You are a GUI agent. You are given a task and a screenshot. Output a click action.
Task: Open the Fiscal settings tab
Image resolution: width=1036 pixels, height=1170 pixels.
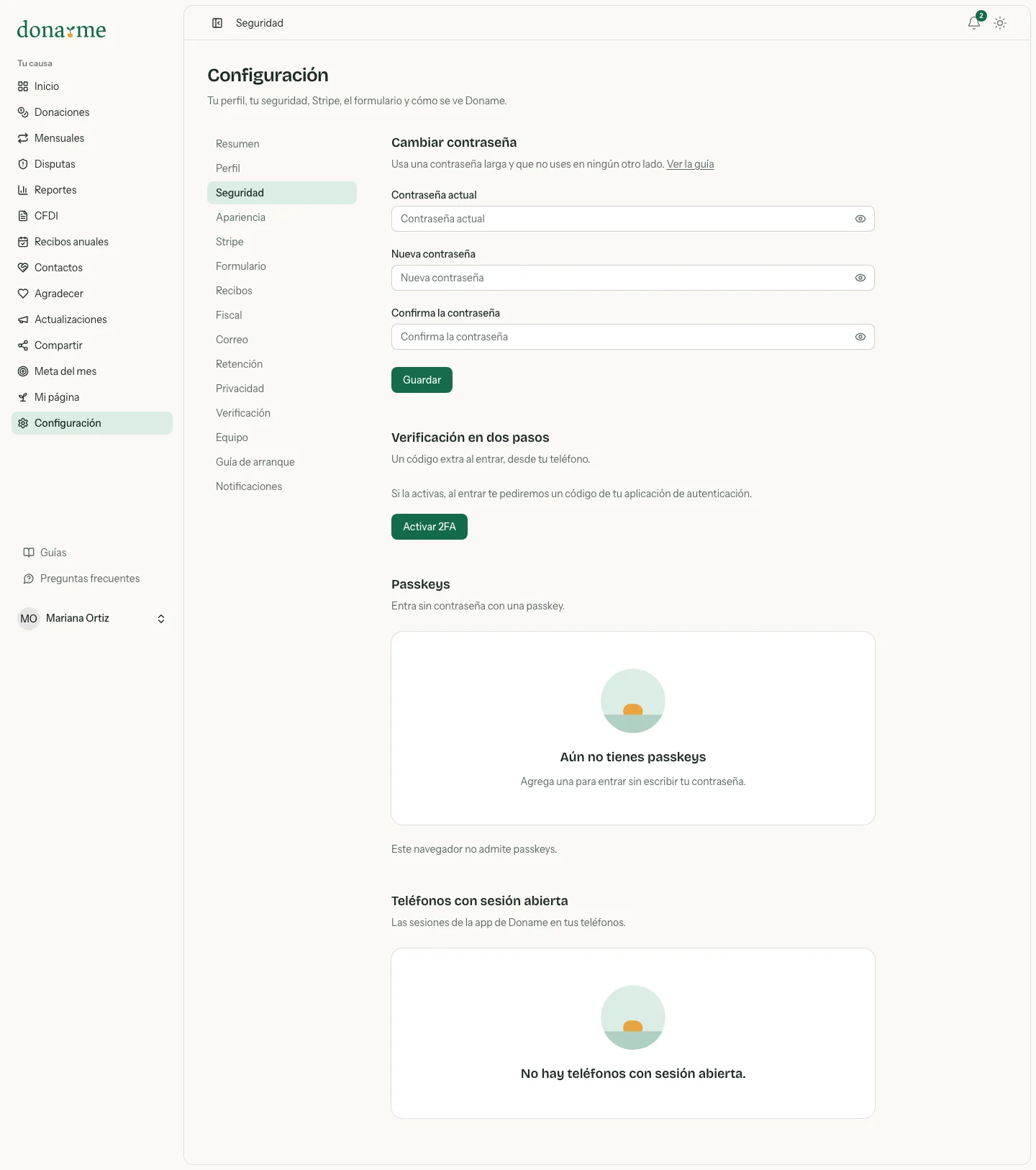pyautogui.click(x=282, y=315)
